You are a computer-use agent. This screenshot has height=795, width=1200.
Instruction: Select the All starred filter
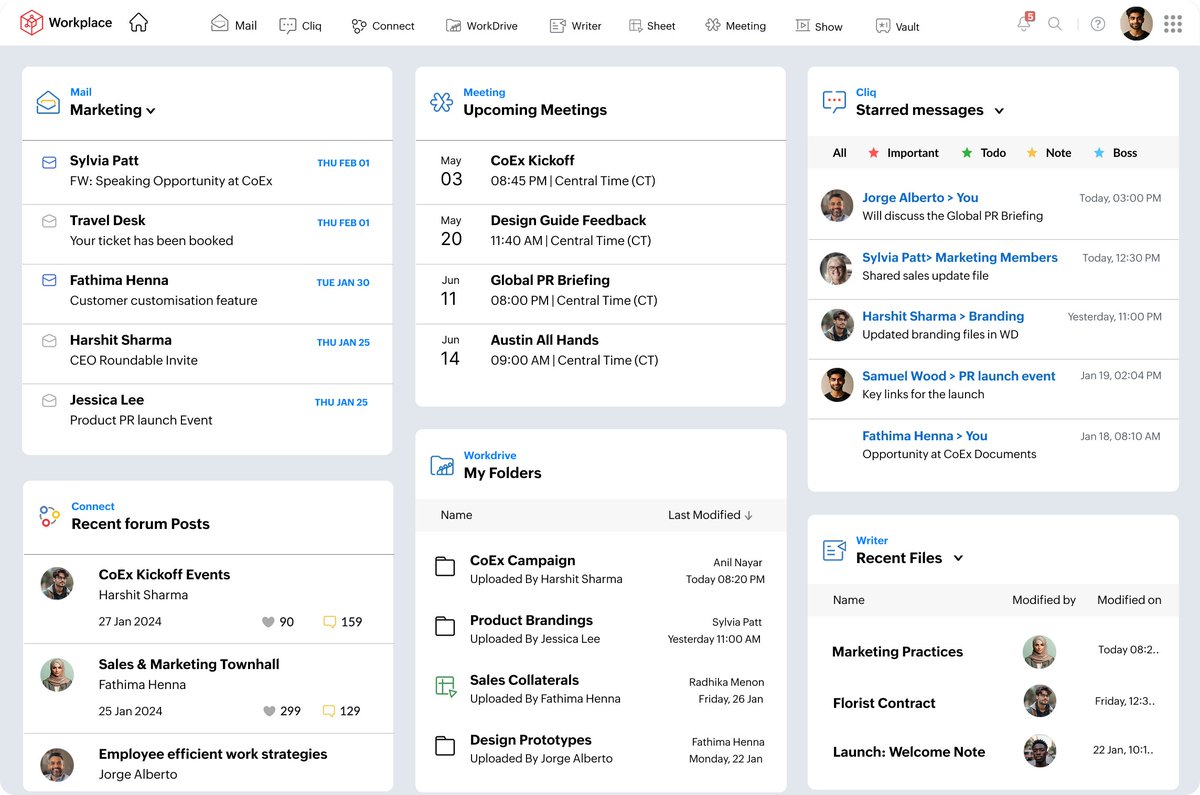(840, 153)
